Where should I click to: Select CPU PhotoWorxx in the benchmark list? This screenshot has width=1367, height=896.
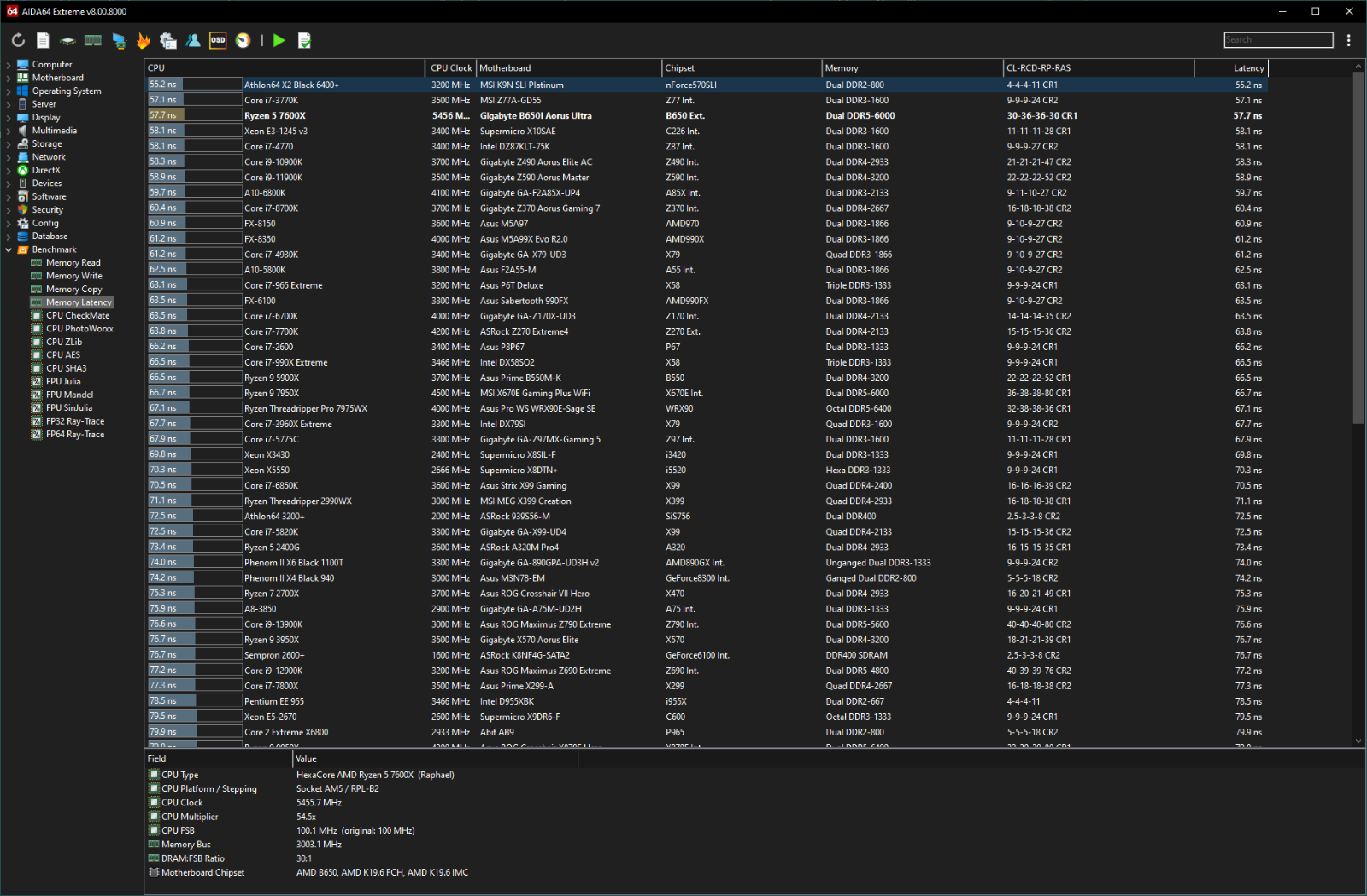[79, 329]
